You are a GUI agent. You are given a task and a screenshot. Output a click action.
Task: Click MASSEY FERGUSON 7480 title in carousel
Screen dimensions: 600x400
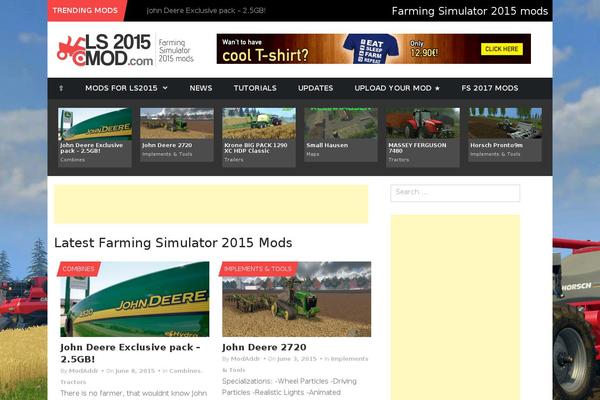tap(417, 148)
